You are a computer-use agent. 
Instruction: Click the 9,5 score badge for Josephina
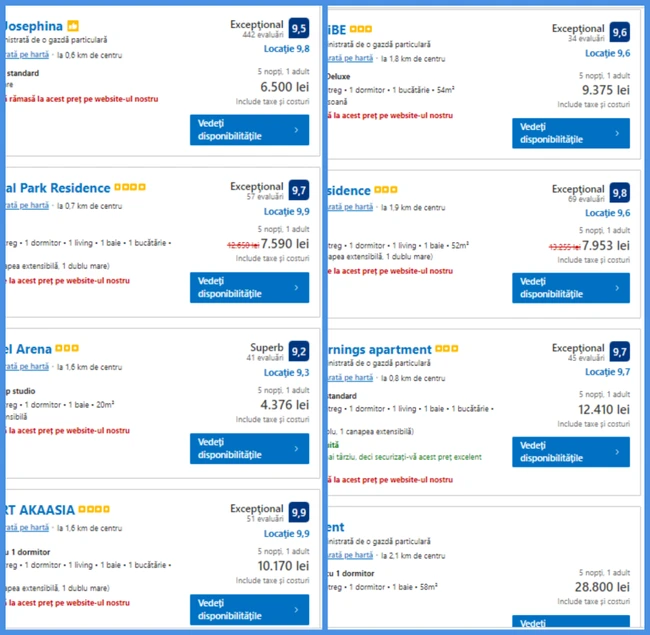pyautogui.click(x=299, y=28)
